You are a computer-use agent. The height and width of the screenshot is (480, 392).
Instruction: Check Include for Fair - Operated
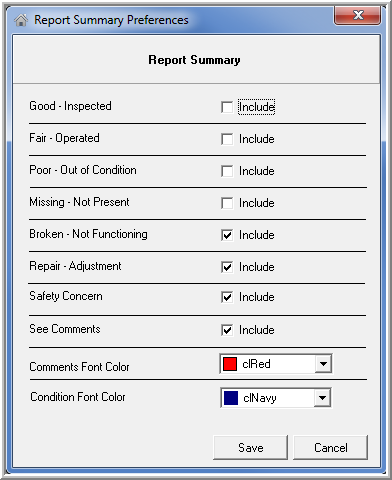[227, 139]
